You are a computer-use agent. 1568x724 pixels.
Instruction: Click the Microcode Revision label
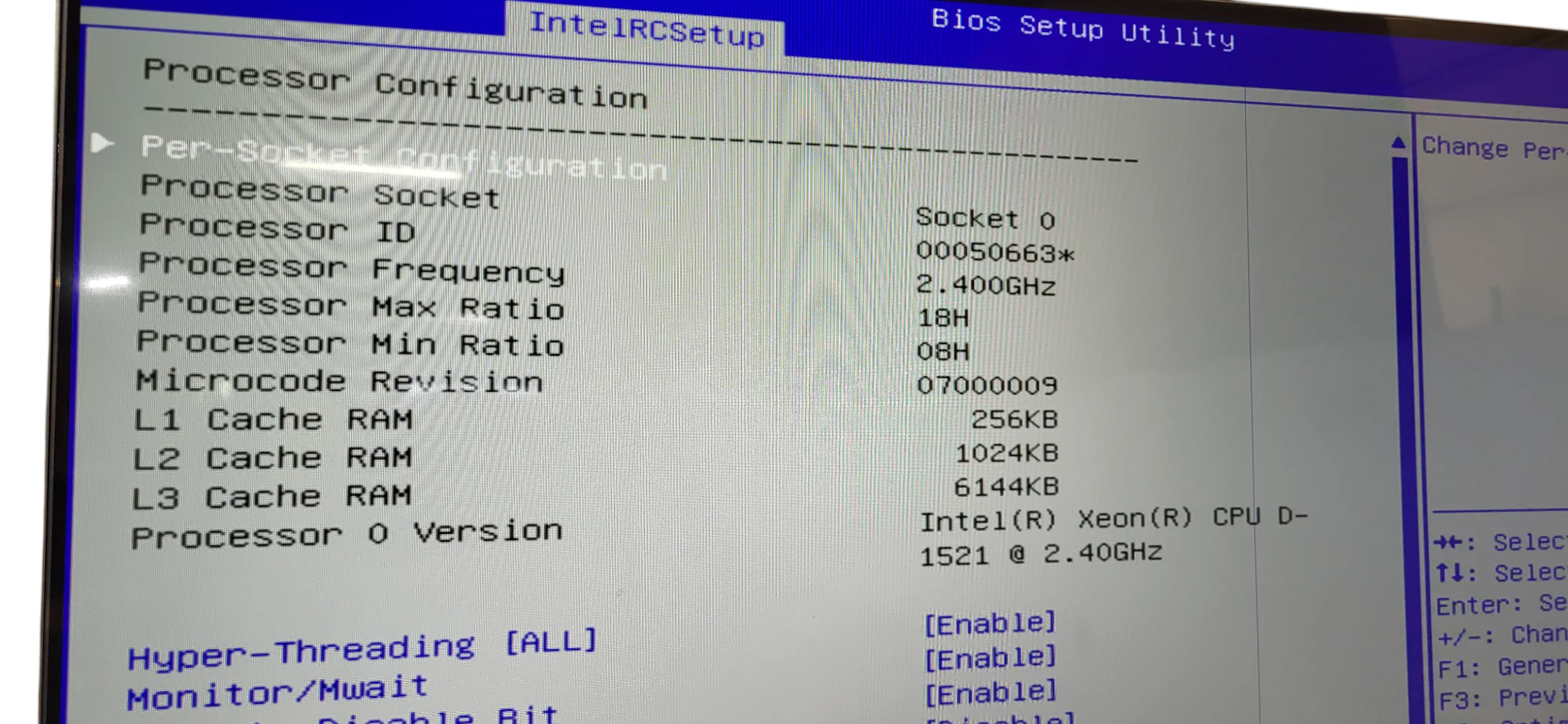coord(340,381)
